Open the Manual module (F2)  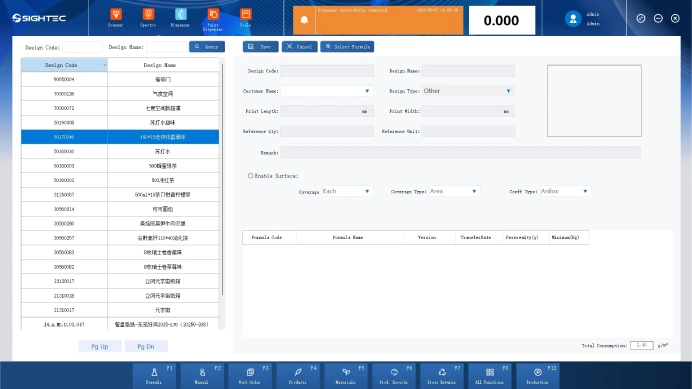click(x=202, y=375)
